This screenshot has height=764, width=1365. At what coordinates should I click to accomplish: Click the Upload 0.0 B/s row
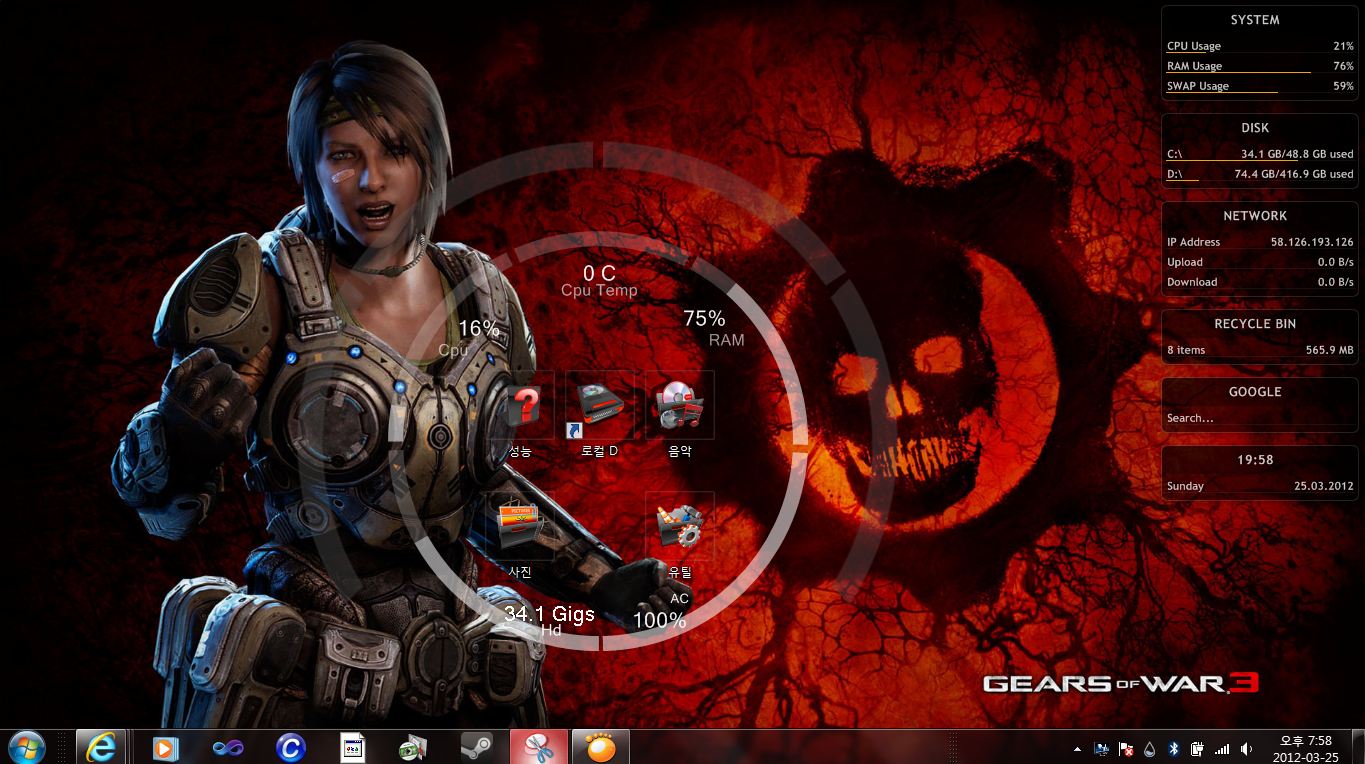pyautogui.click(x=1260, y=262)
